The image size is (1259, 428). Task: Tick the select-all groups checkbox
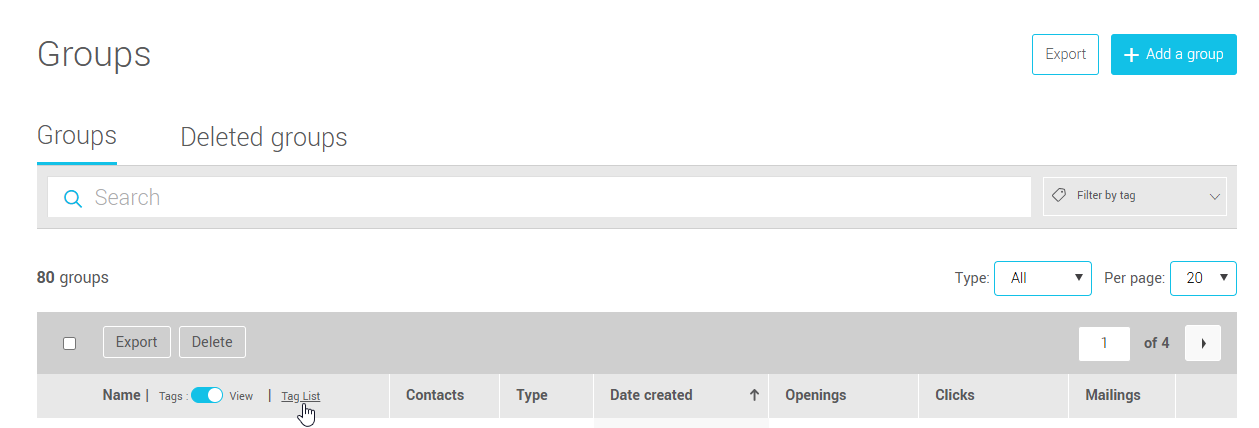pyautogui.click(x=70, y=343)
